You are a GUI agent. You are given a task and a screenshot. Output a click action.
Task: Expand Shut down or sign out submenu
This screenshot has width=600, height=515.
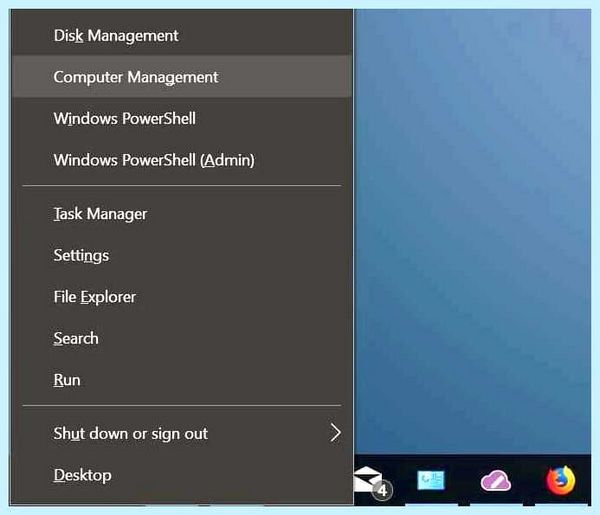(x=182, y=434)
